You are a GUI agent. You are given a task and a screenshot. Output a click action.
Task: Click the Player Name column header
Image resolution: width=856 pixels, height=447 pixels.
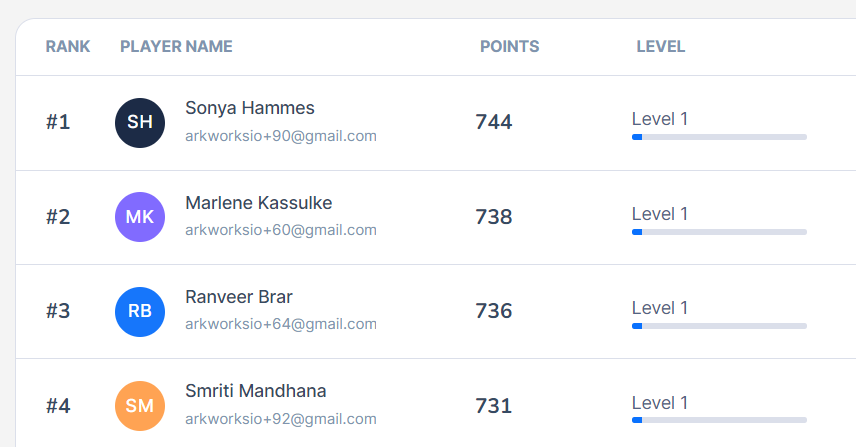176,46
